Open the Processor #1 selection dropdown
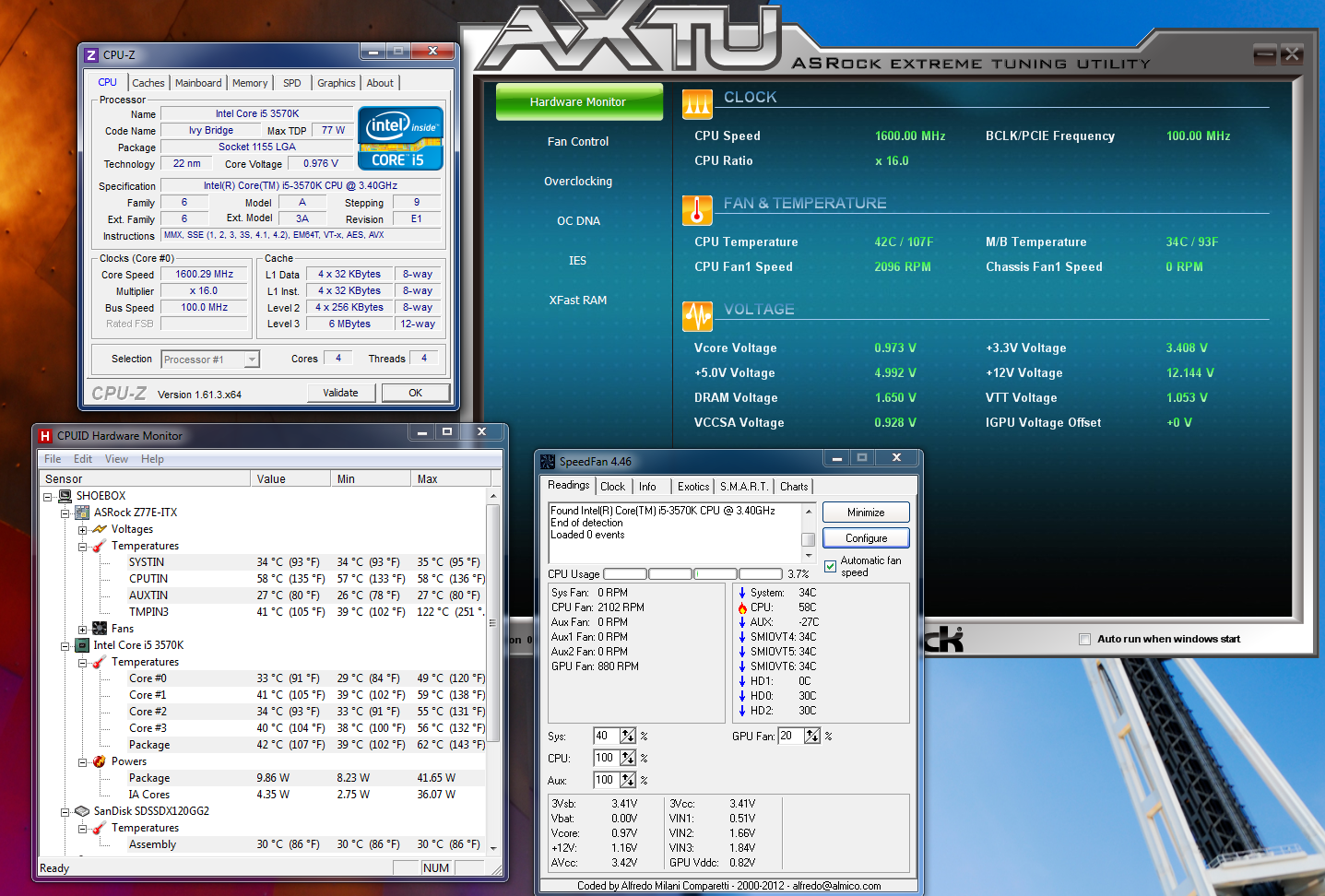 coord(252,360)
